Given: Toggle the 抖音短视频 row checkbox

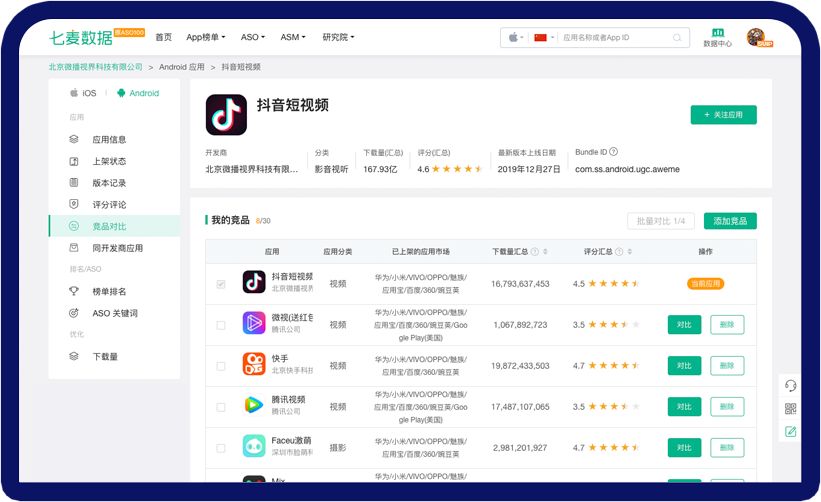Looking at the screenshot, I should (x=221, y=284).
